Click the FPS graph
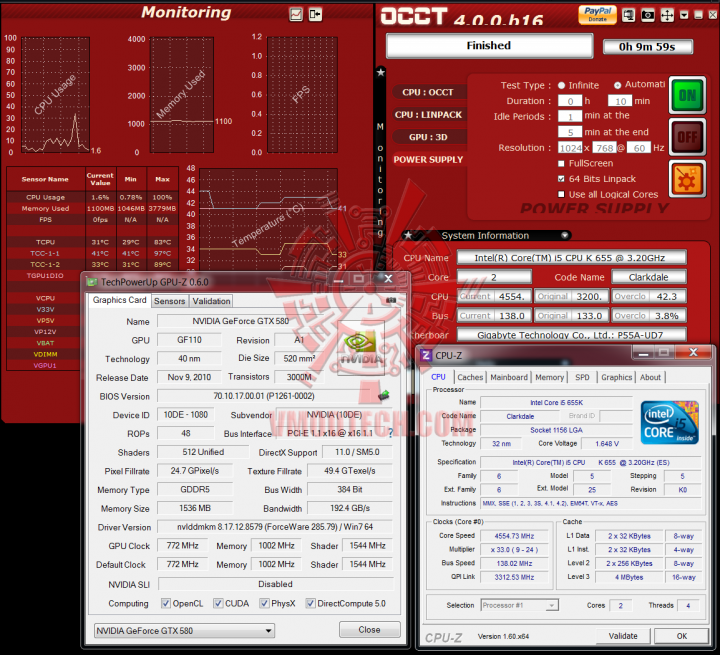 click(x=302, y=95)
